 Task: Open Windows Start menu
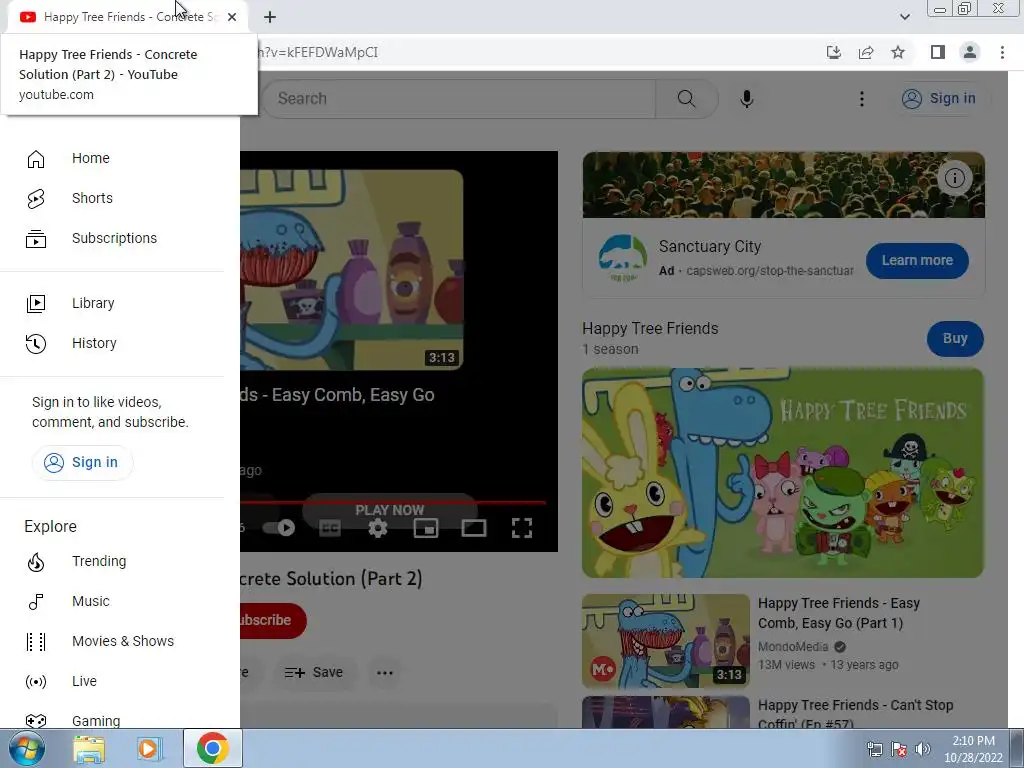[27, 748]
